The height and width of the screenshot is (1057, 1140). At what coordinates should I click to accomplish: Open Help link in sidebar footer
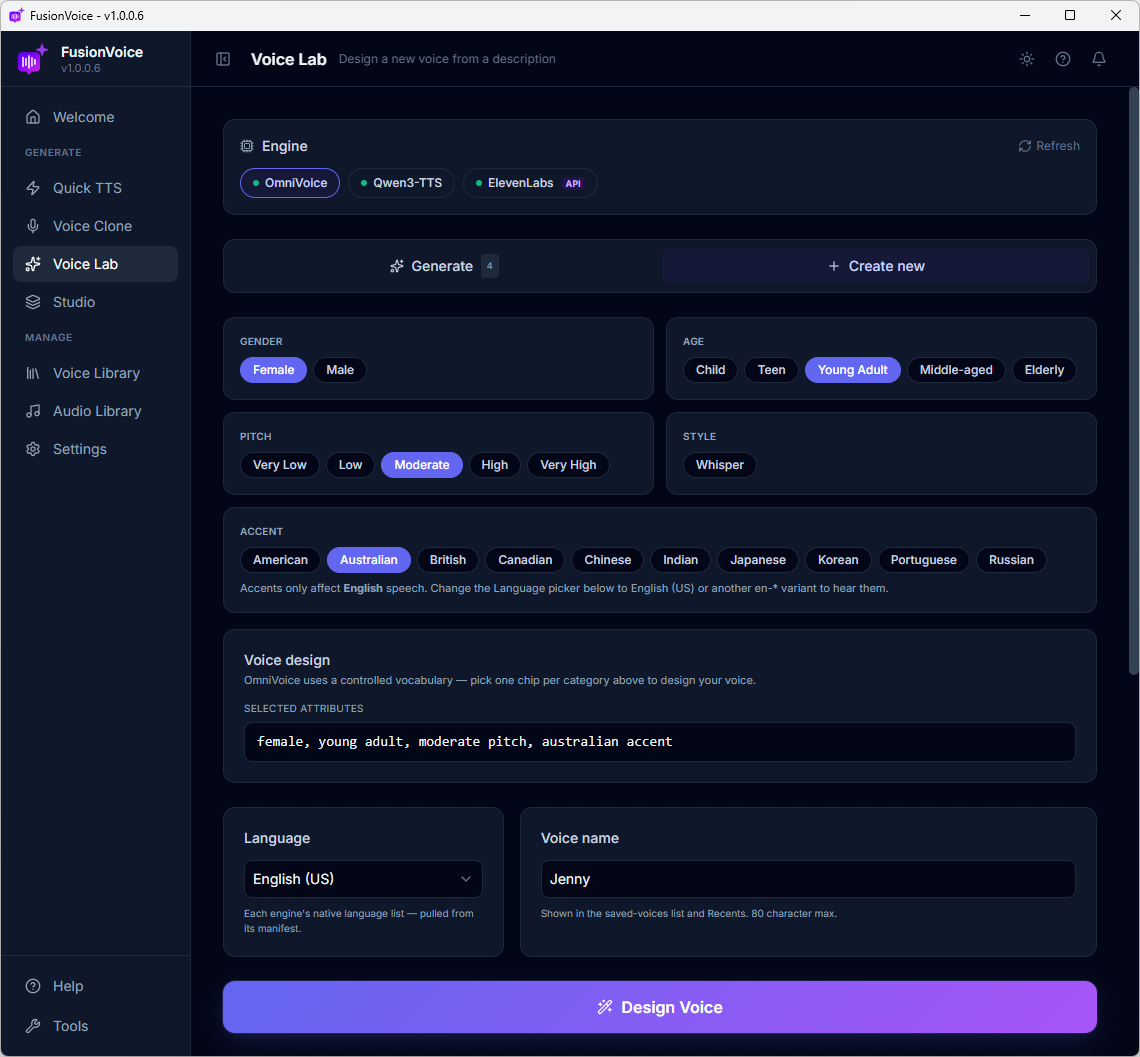pyautogui.click(x=95, y=986)
